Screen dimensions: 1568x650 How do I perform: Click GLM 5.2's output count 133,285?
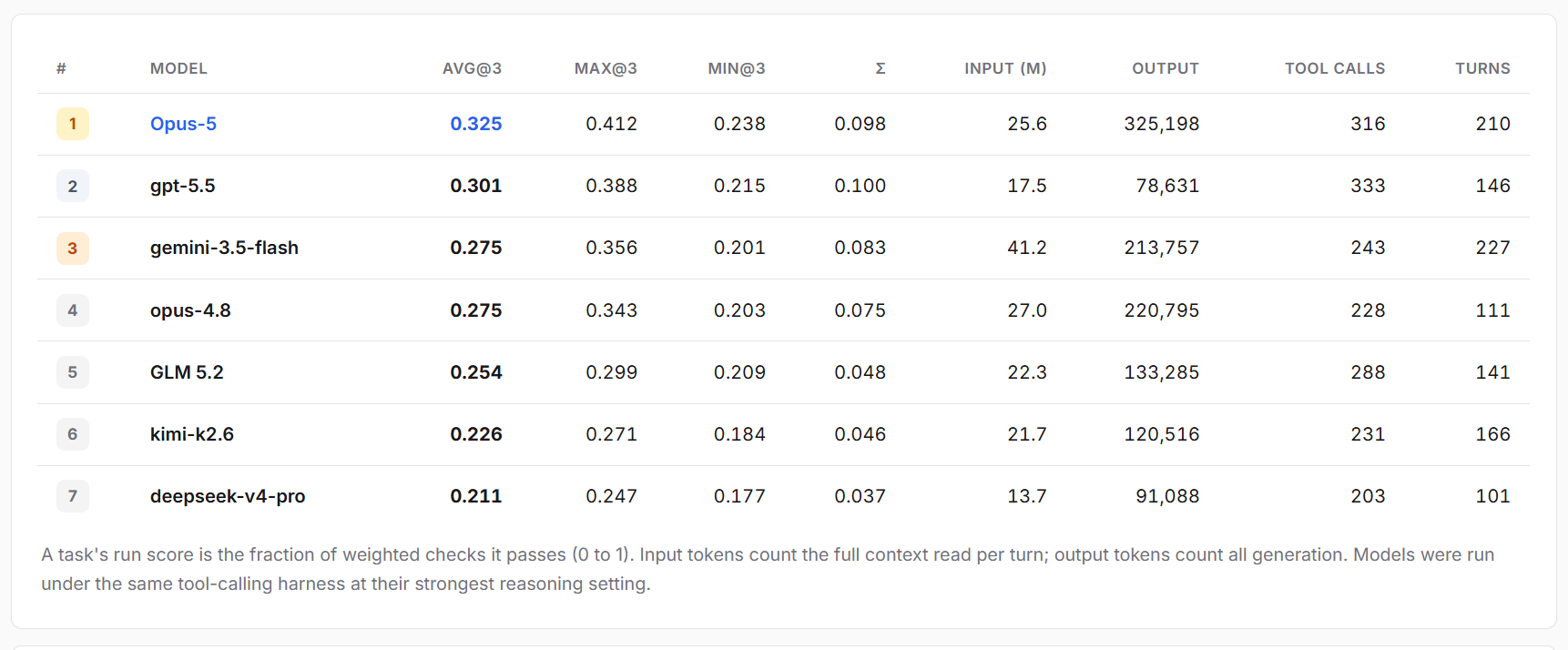pyautogui.click(x=1162, y=372)
